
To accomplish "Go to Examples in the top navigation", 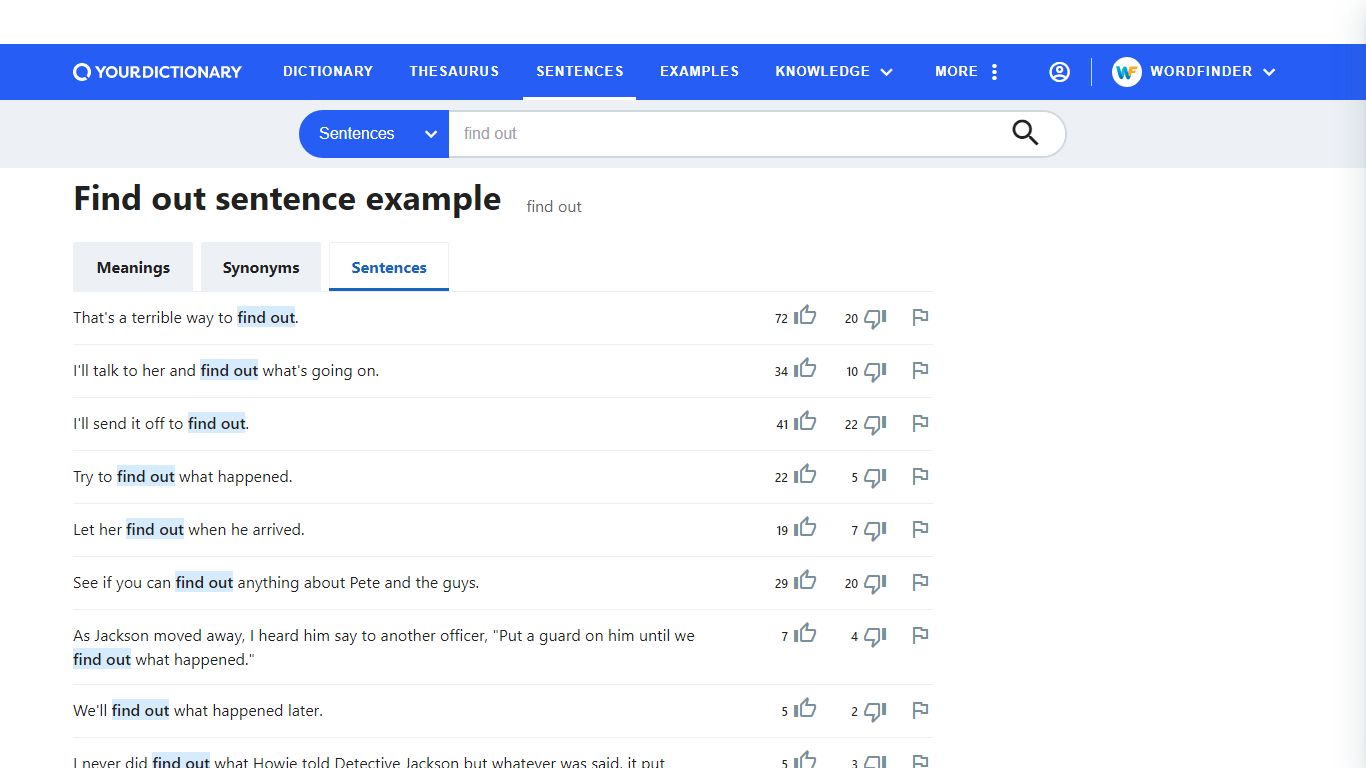I will [699, 72].
